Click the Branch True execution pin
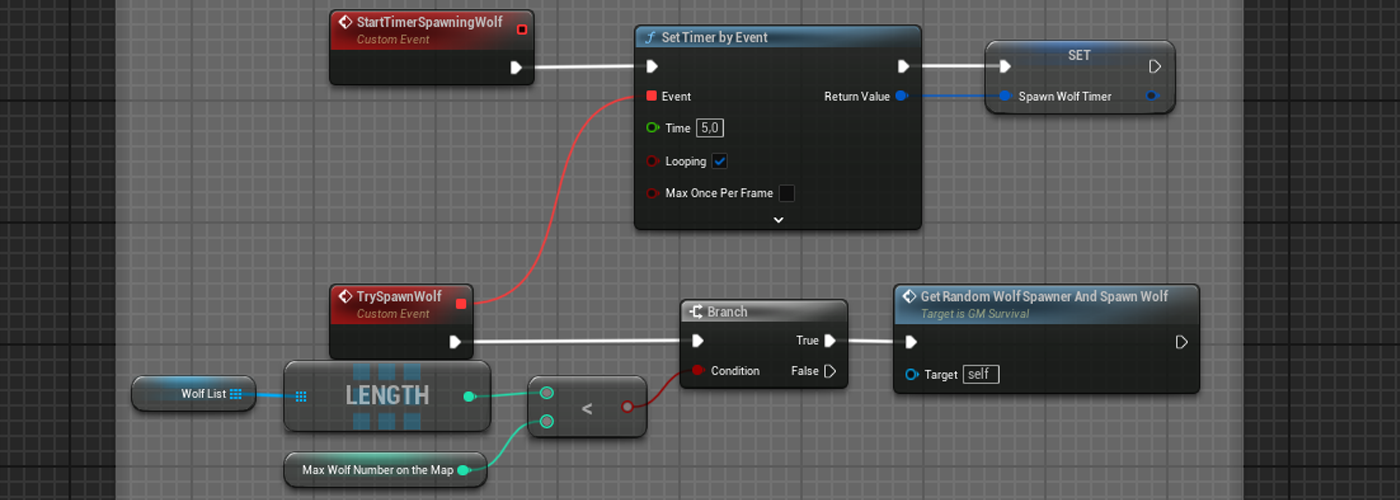This screenshot has width=1400, height=500. tap(832, 341)
